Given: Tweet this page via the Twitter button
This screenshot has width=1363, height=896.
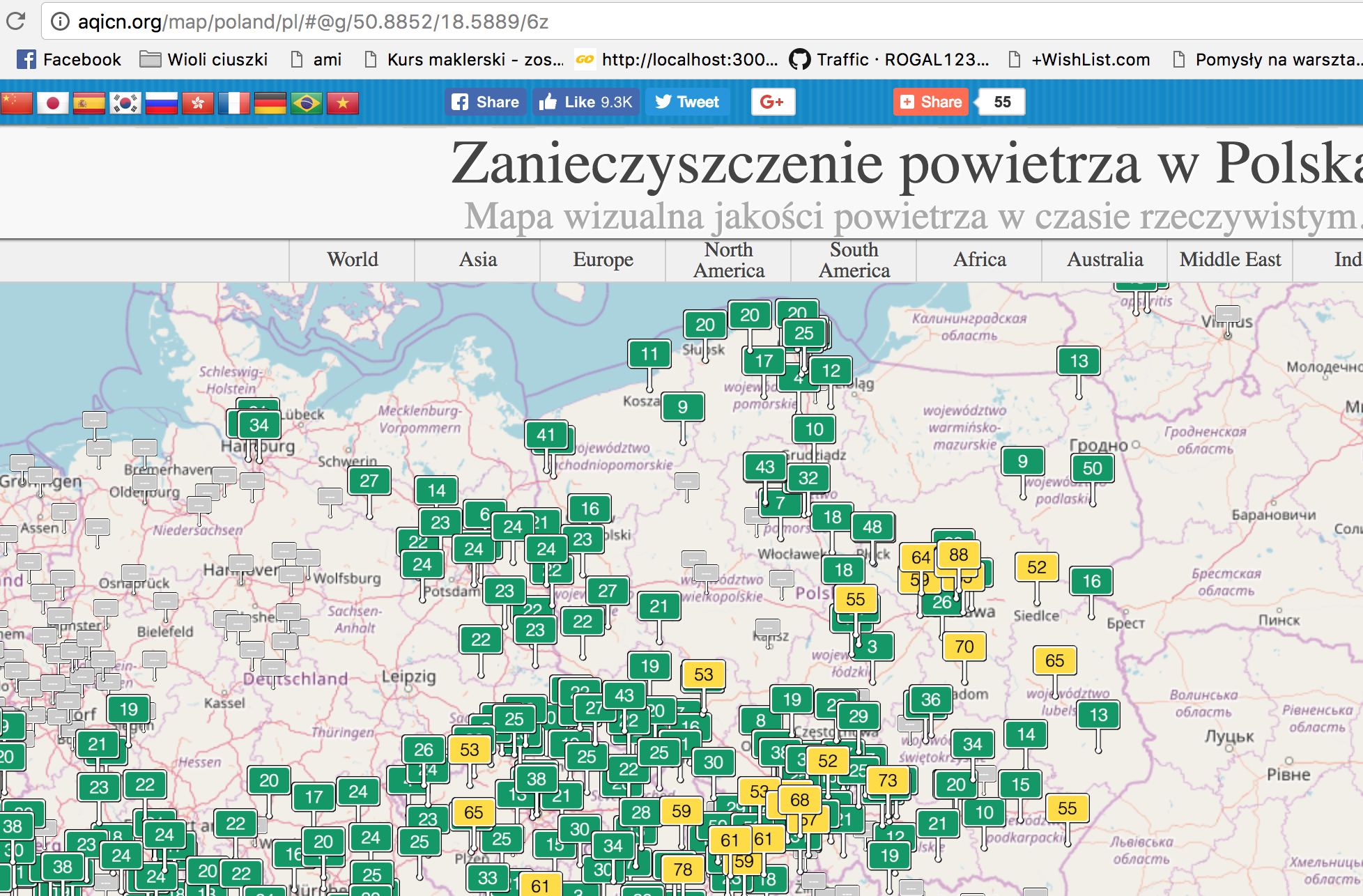Looking at the screenshot, I should 687,102.
